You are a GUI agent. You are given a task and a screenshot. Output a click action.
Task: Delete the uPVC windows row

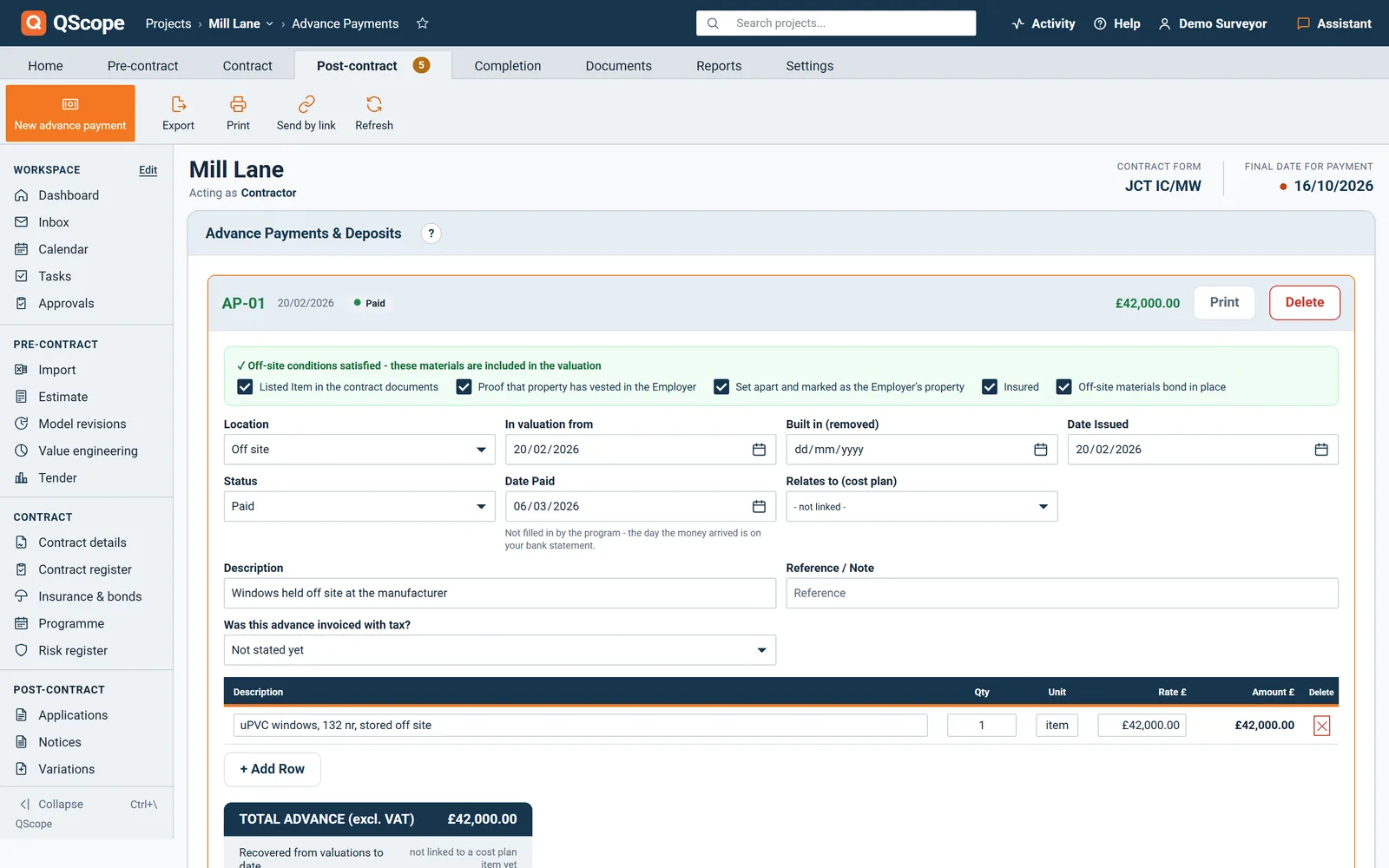pos(1321,726)
